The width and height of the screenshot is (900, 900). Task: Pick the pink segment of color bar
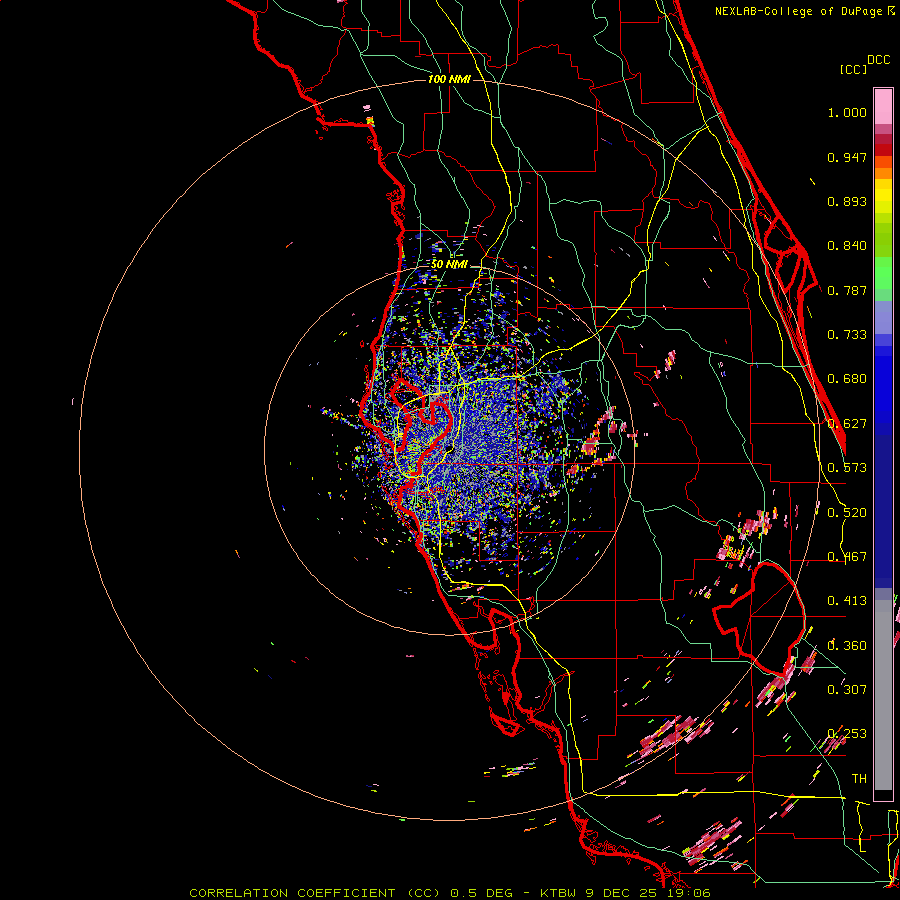[x=883, y=107]
